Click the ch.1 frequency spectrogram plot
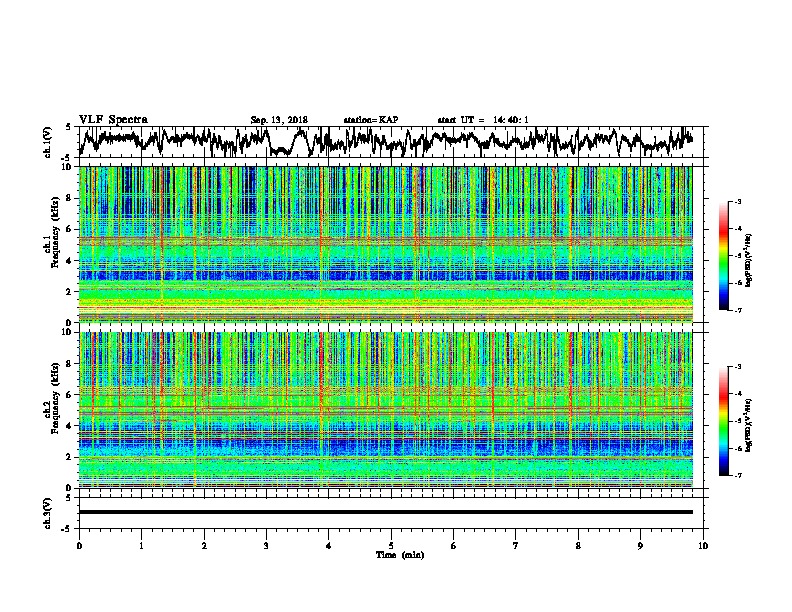The height and width of the screenshot is (612, 792). 385,244
